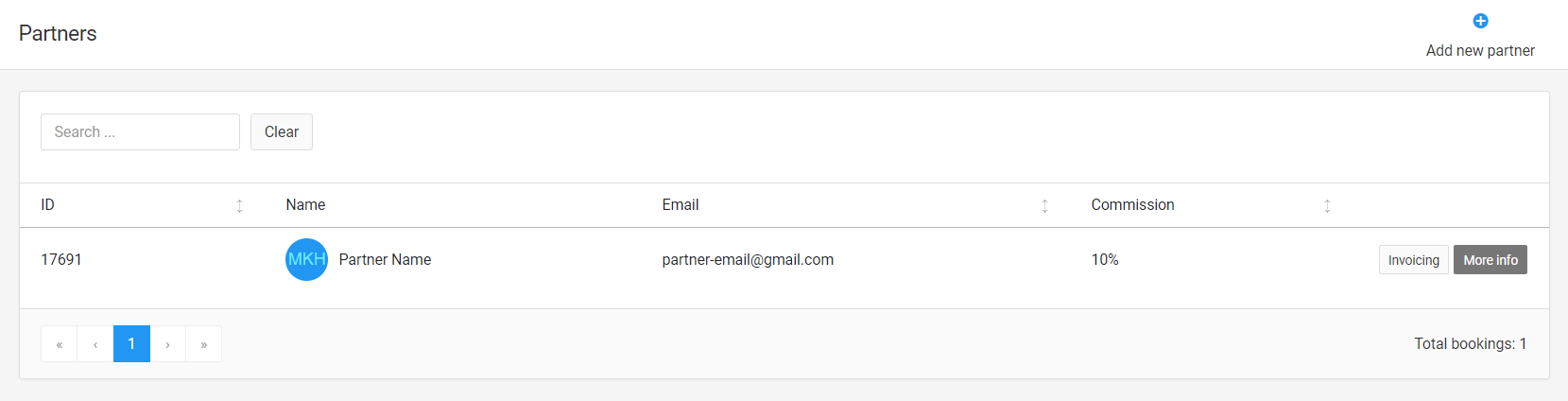Select page 1 in pagination

131,344
